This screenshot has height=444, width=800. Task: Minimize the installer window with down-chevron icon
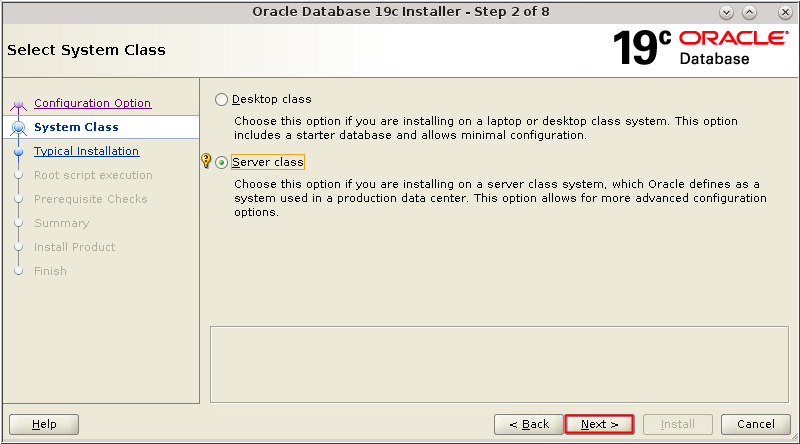[727, 12]
